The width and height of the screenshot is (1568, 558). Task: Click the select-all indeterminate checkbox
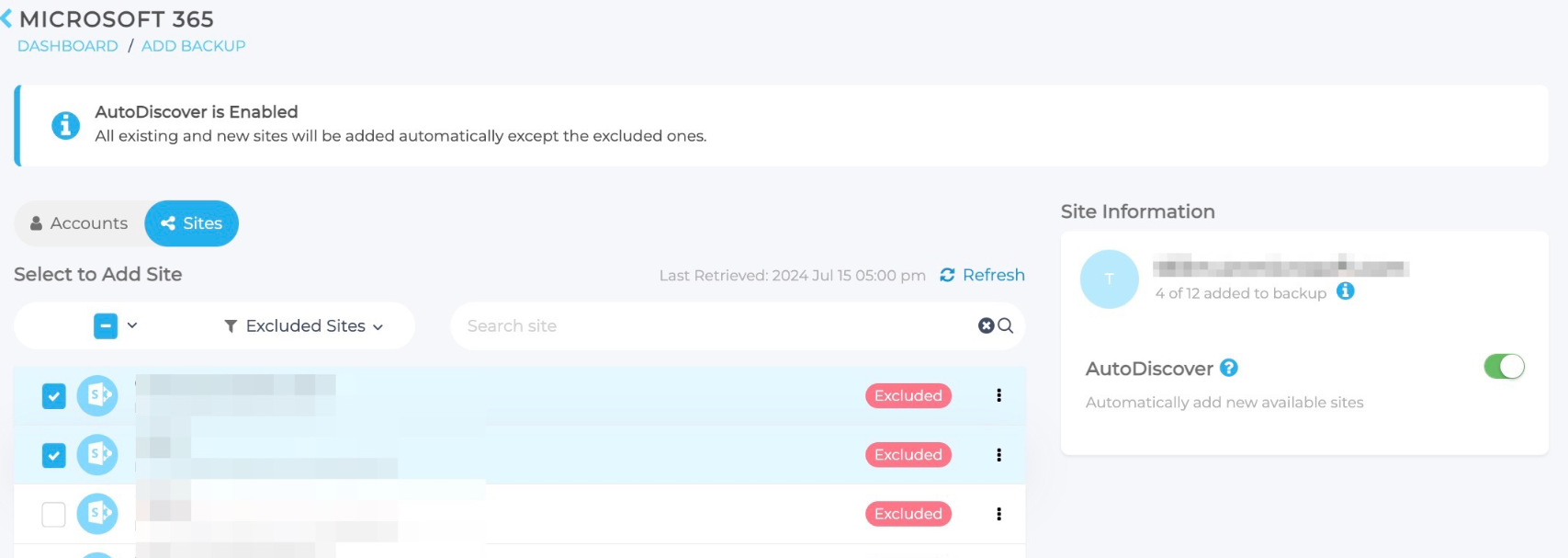[x=106, y=325]
